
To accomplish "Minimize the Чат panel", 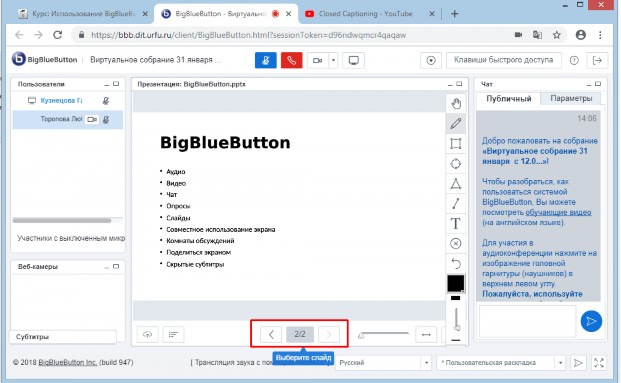I will [589, 84].
